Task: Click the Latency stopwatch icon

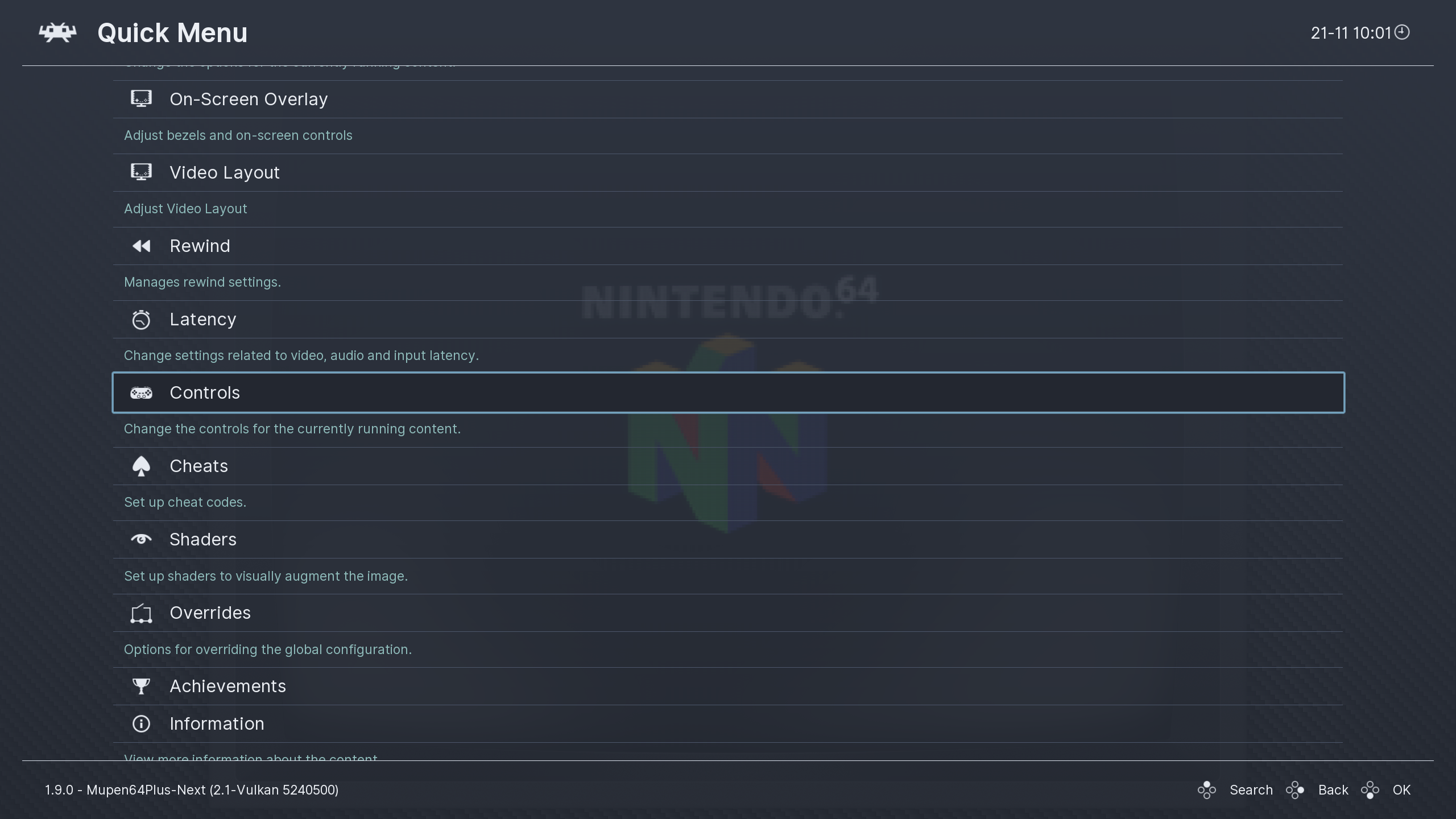Action: coord(141,319)
